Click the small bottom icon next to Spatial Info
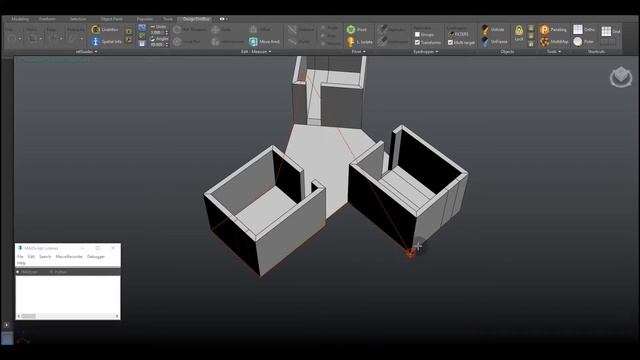 [x=129, y=40]
